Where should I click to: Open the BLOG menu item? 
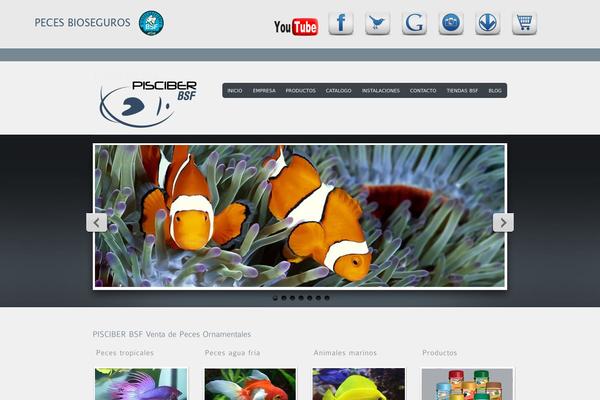[x=495, y=91]
